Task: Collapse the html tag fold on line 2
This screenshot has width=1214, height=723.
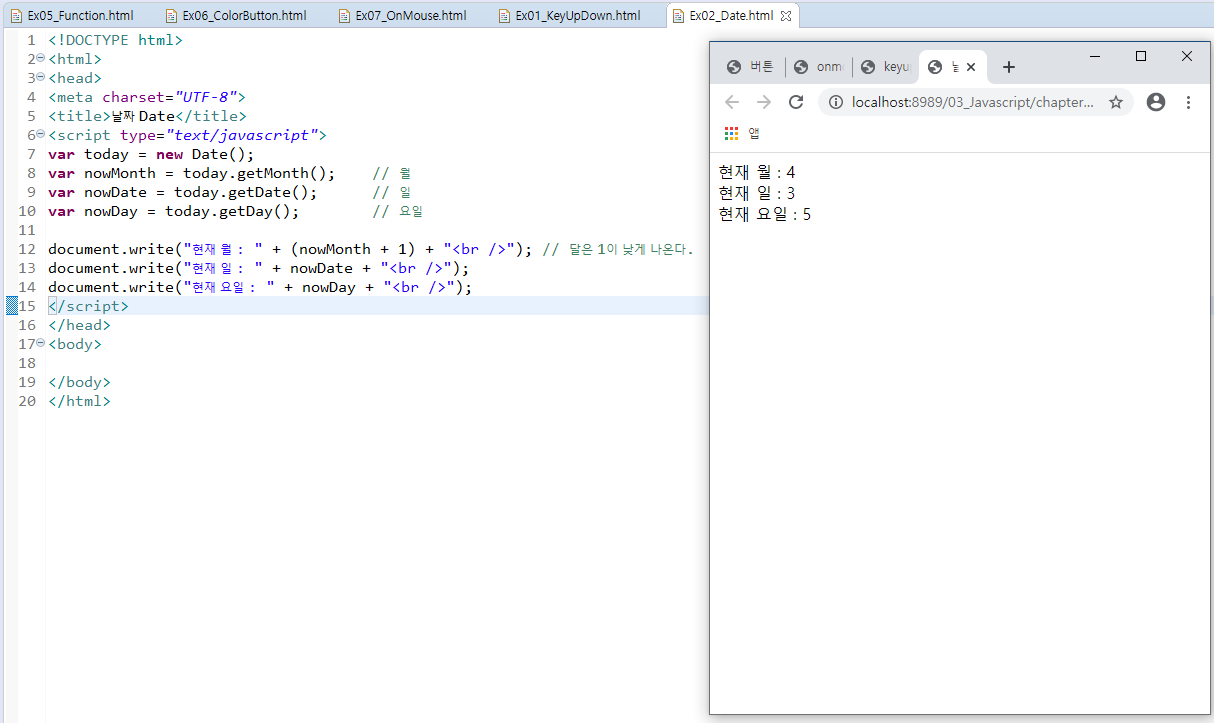Action: click(40, 58)
